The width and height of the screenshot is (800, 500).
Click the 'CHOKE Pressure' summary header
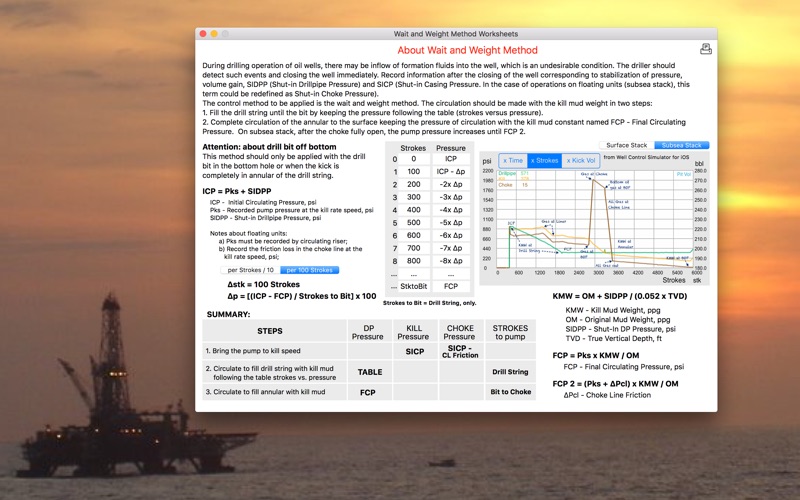(x=461, y=332)
